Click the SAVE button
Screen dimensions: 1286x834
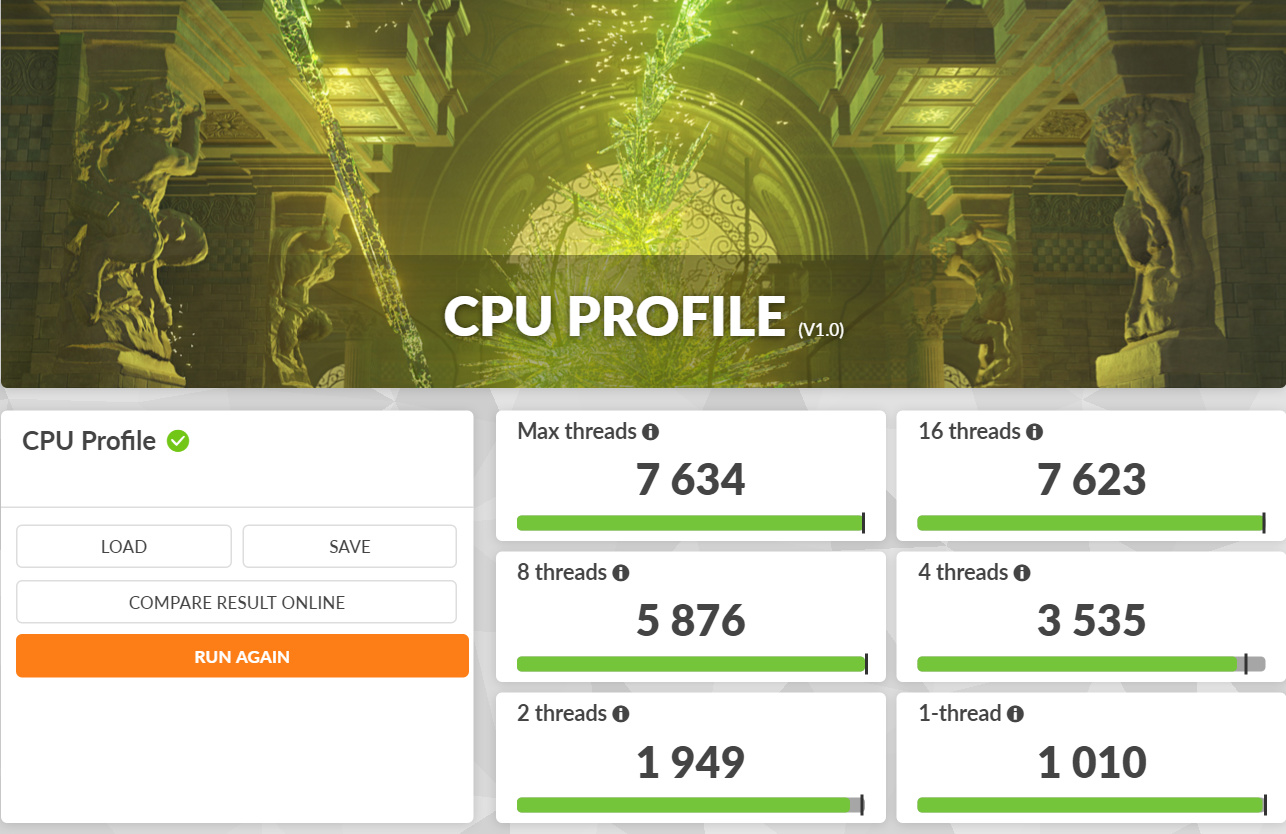point(350,546)
